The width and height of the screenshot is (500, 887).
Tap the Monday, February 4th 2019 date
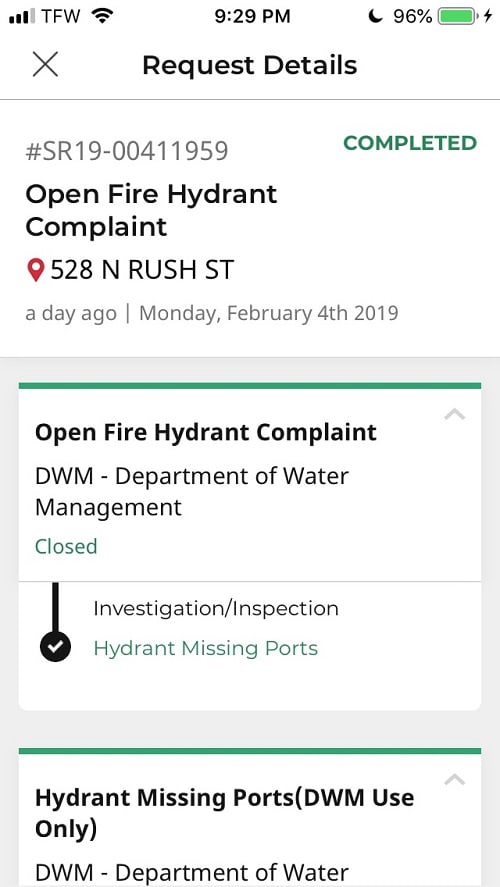click(x=269, y=313)
